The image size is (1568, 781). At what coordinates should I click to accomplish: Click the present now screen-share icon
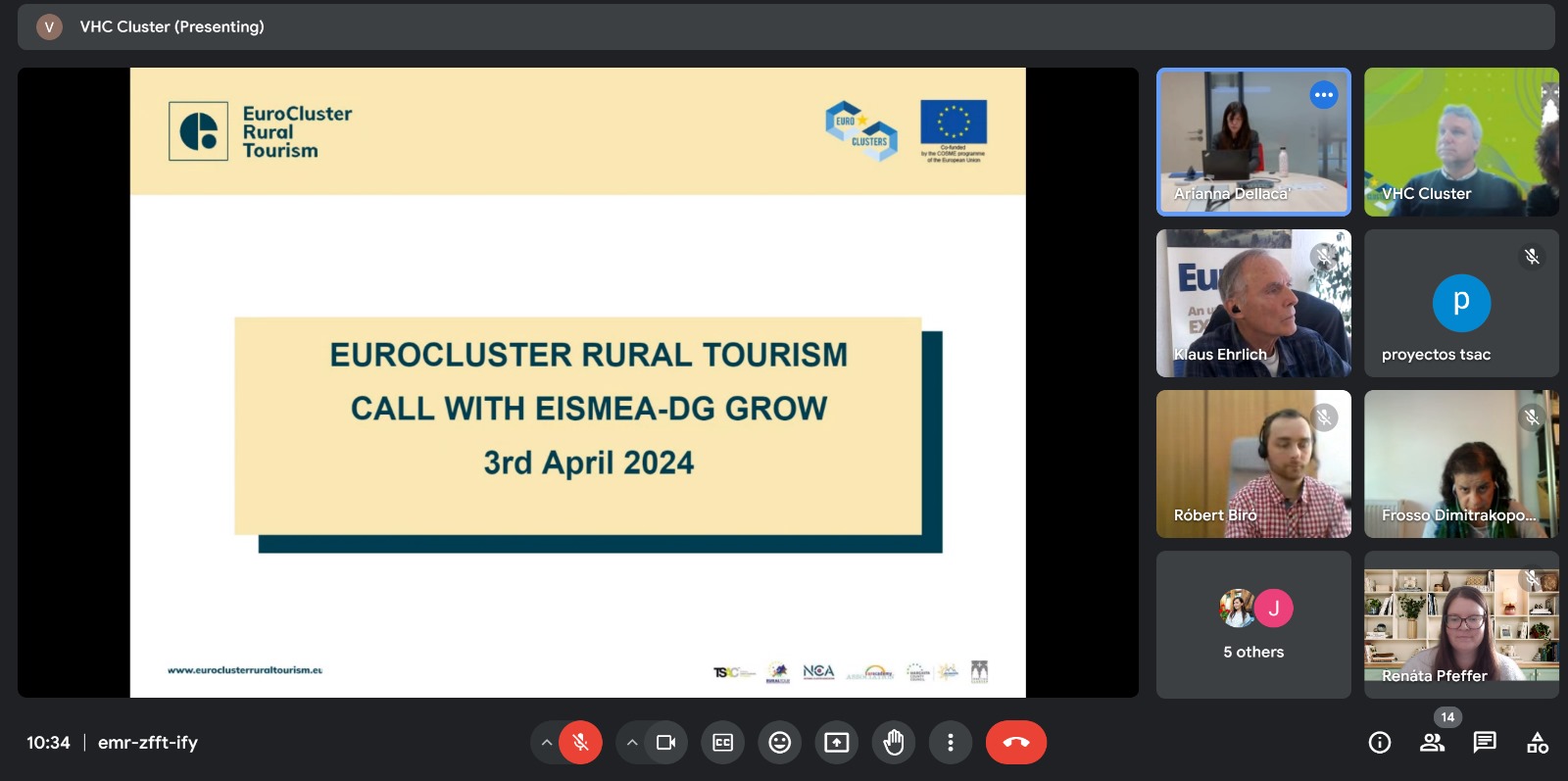836,743
